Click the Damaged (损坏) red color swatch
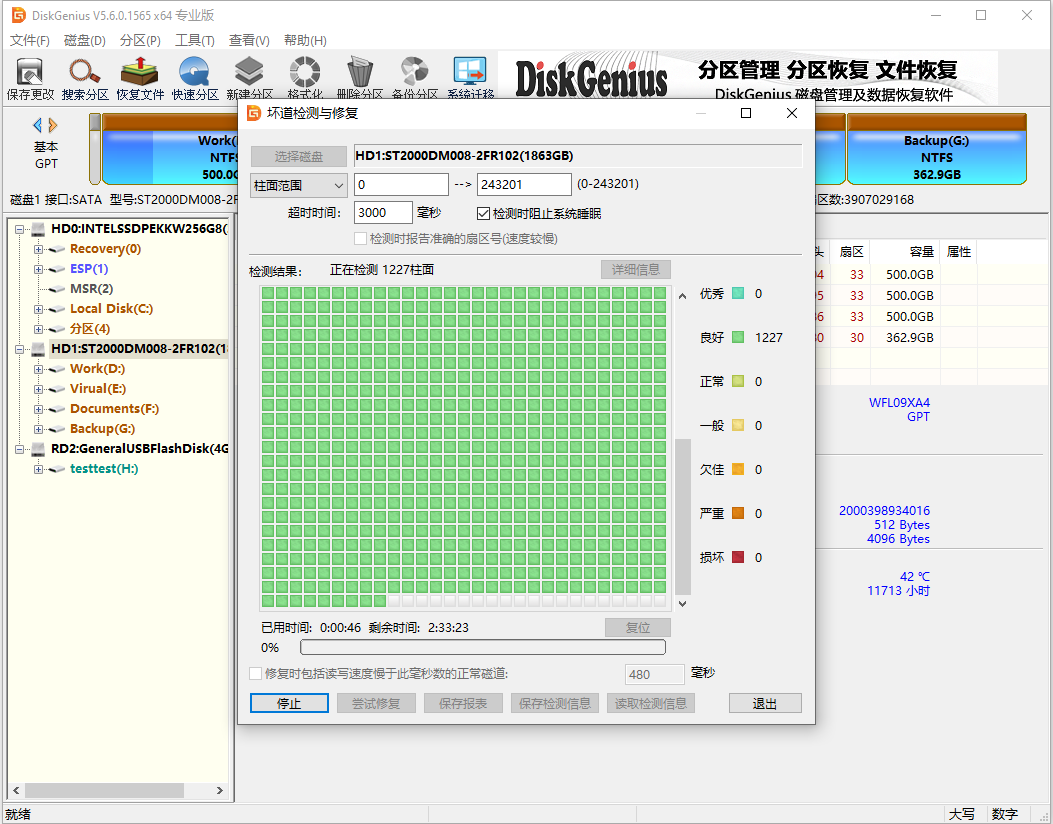The image size is (1053, 824). point(738,557)
